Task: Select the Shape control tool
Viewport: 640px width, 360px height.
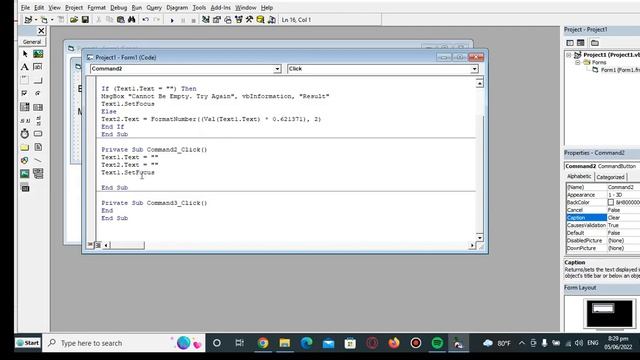Action: point(25,160)
